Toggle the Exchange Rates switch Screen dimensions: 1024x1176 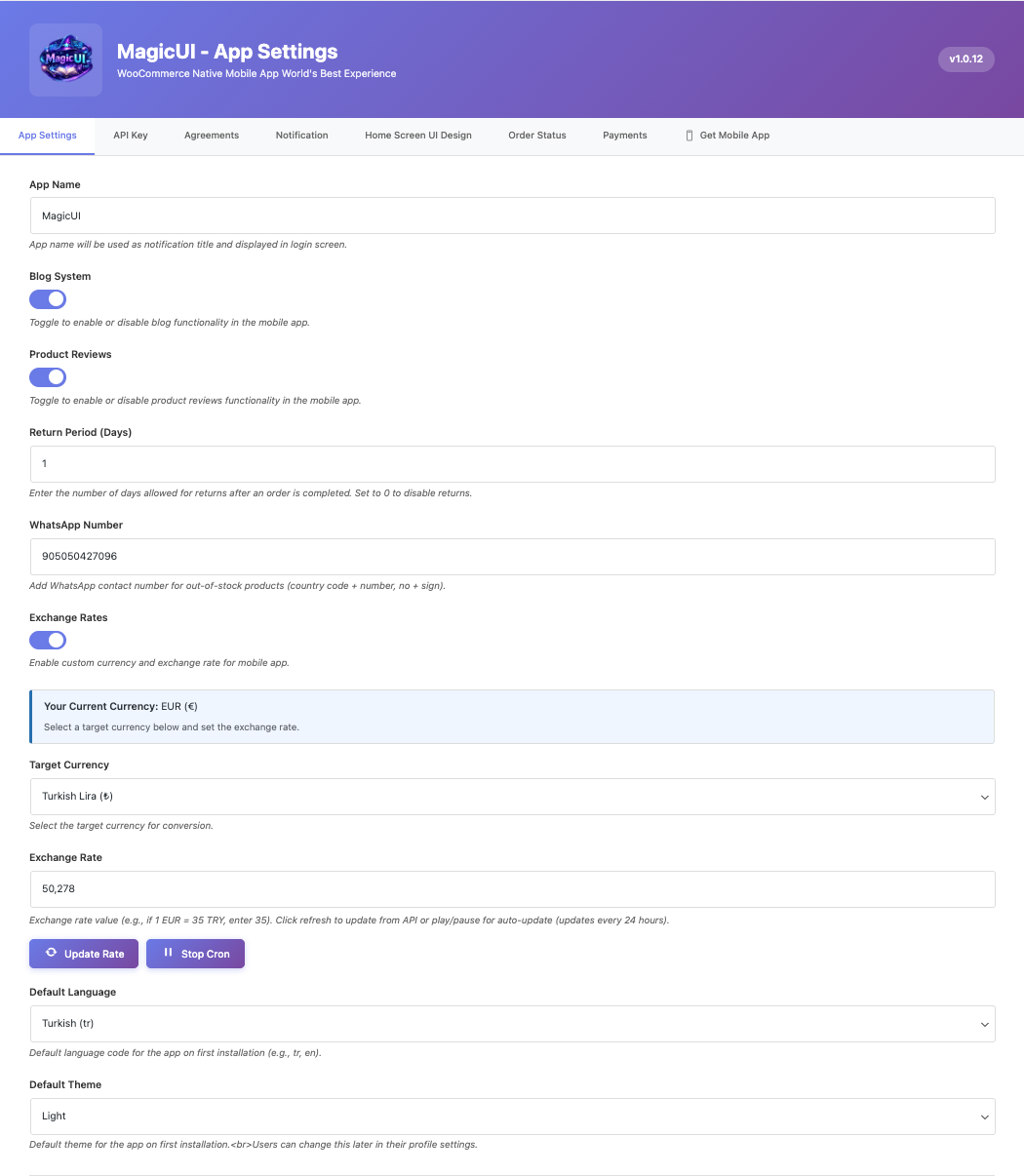48,641
